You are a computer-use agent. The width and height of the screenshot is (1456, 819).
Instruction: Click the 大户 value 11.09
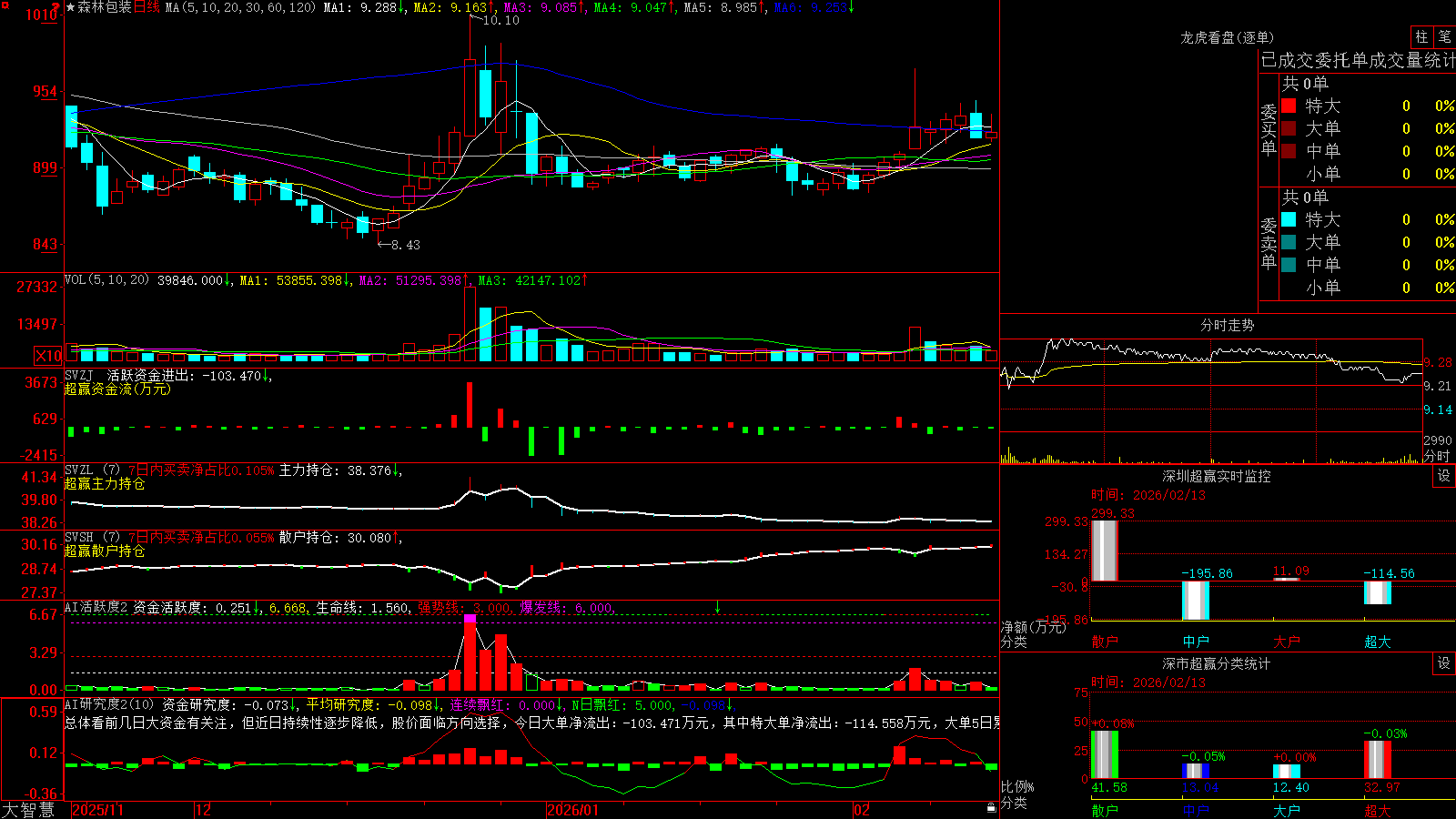pyautogui.click(x=1290, y=571)
